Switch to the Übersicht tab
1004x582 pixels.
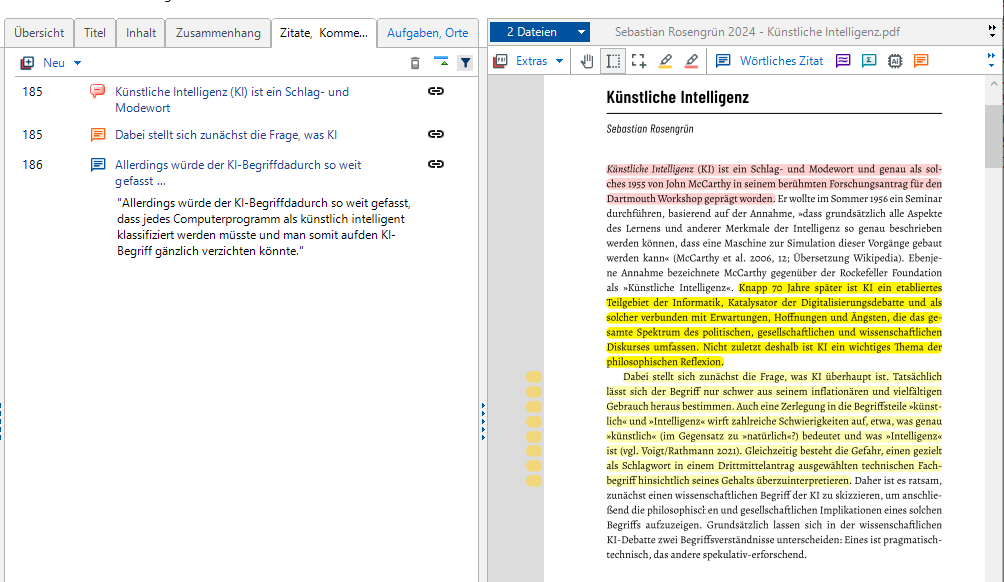(39, 33)
